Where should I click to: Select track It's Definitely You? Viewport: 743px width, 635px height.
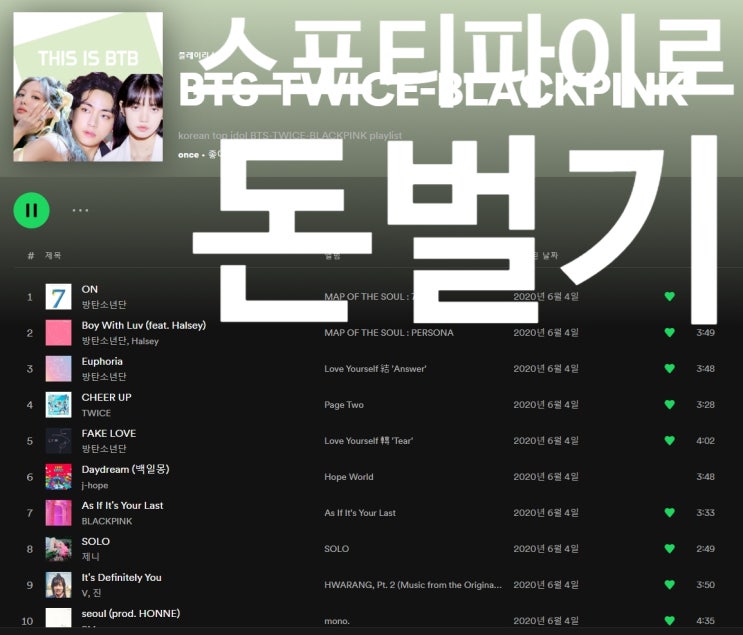click(x=121, y=578)
